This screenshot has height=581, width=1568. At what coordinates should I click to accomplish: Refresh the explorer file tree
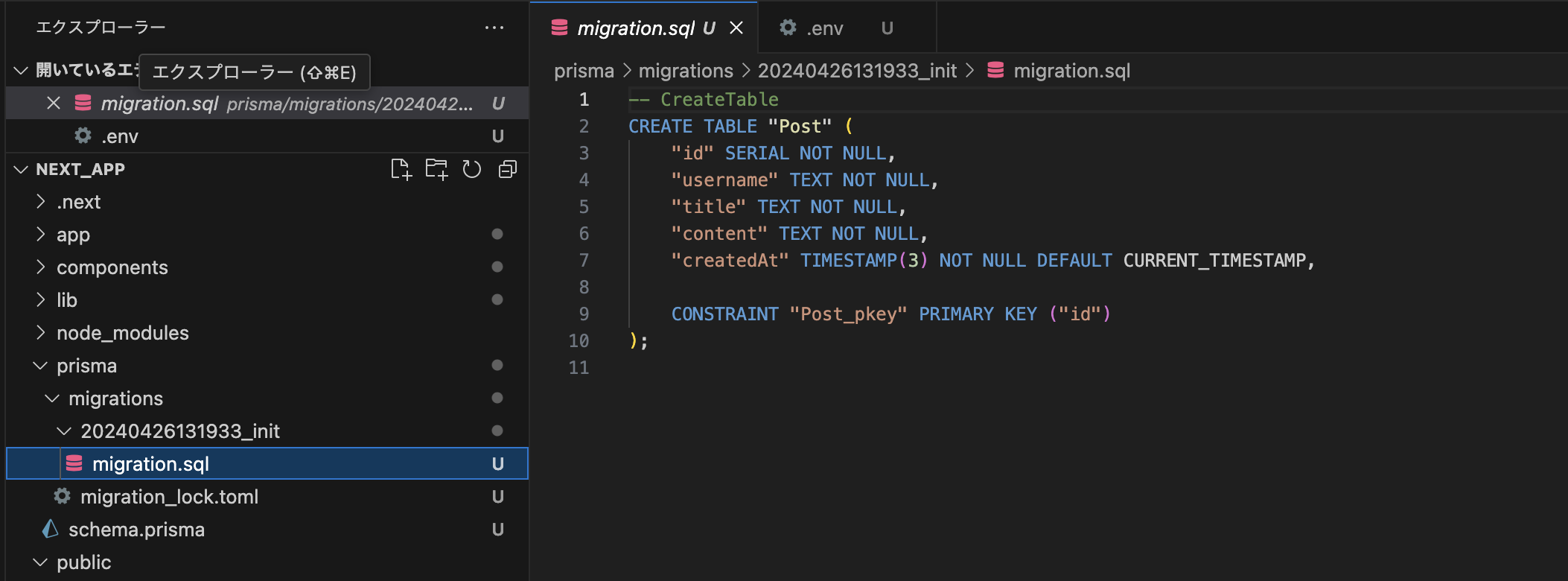click(472, 169)
